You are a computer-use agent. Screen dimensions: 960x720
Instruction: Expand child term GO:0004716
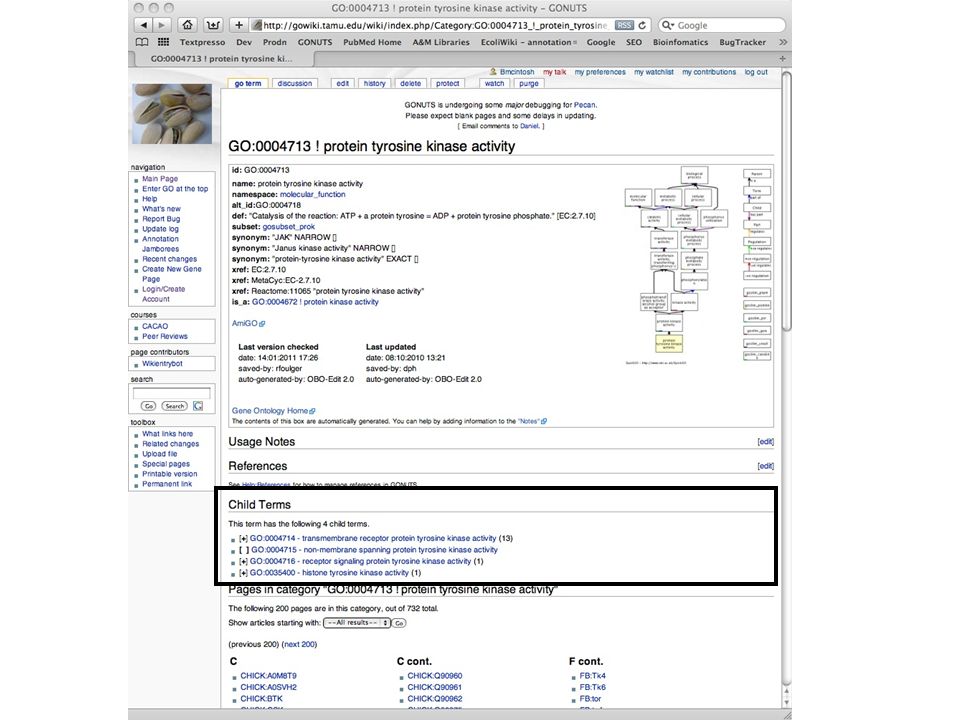243,561
